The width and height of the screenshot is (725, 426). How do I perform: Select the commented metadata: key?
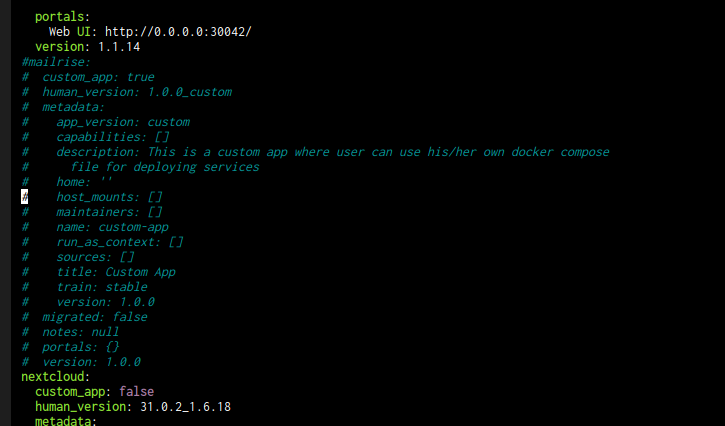[x=74, y=107]
